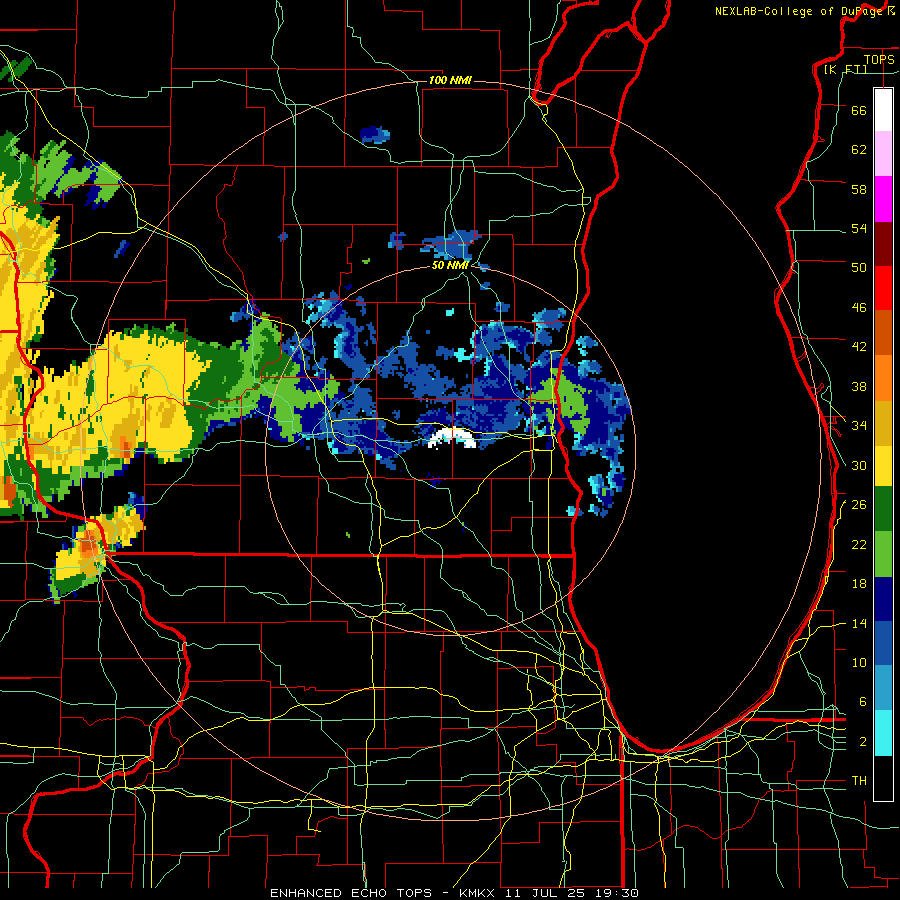Select the 54 value on the legend scale

coord(859,228)
